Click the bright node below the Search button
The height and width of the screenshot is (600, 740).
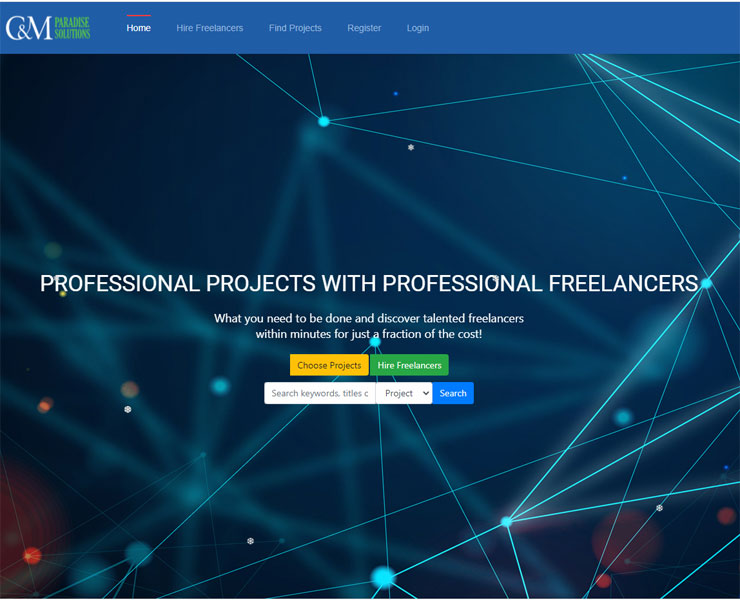click(506, 521)
